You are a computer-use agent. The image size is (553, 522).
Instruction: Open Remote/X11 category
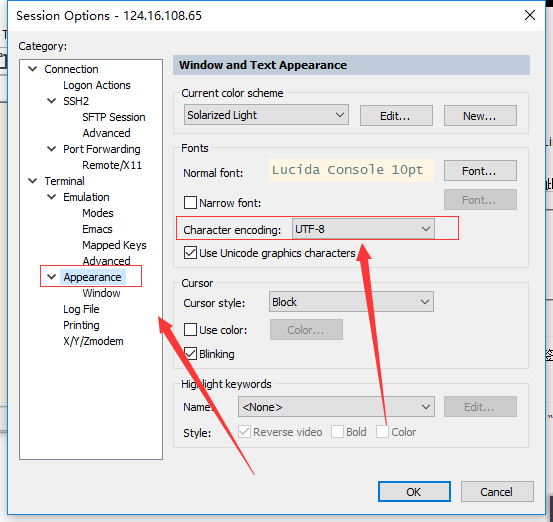tap(112, 165)
